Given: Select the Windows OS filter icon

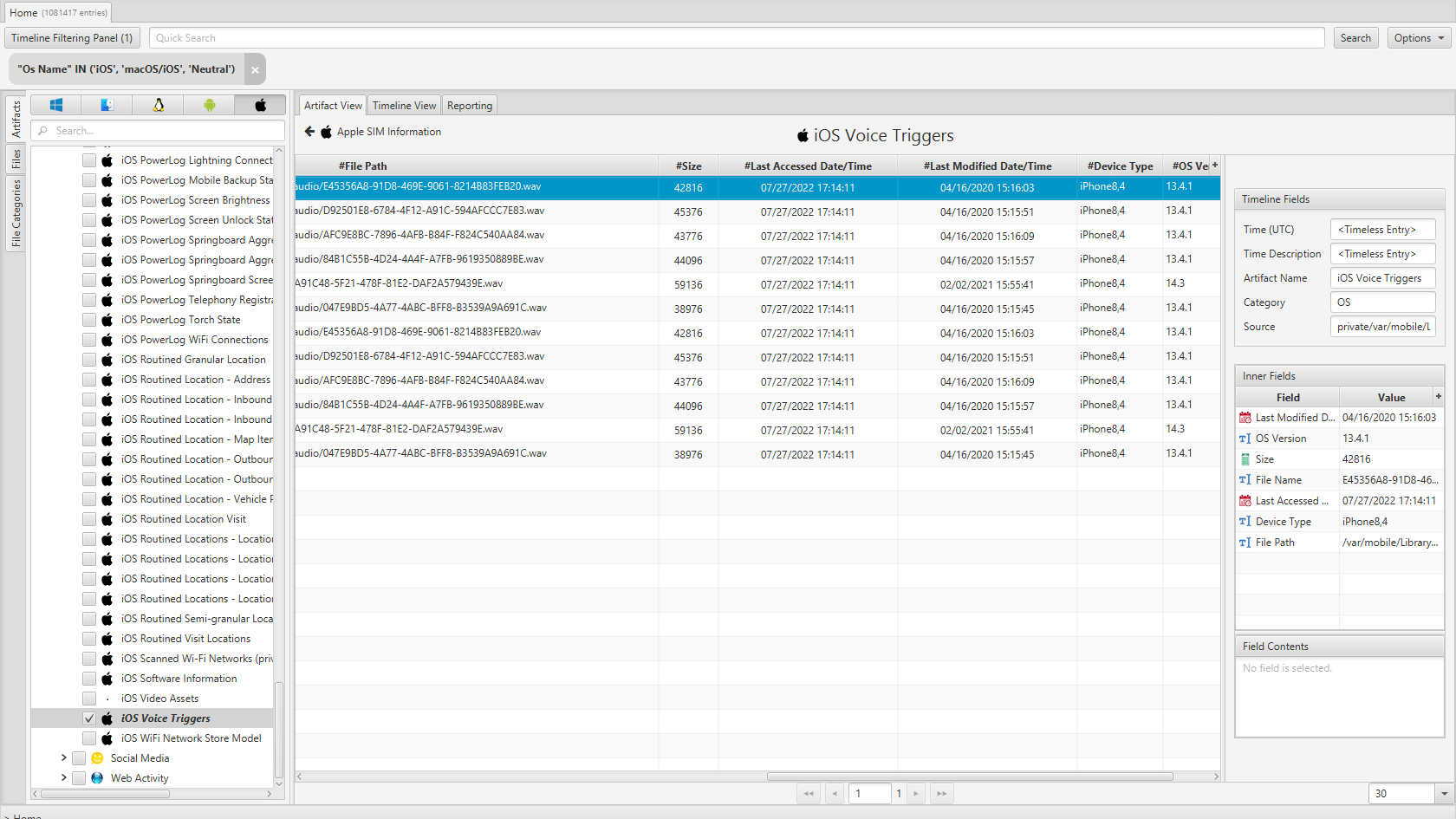Looking at the screenshot, I should pos(56,105).
